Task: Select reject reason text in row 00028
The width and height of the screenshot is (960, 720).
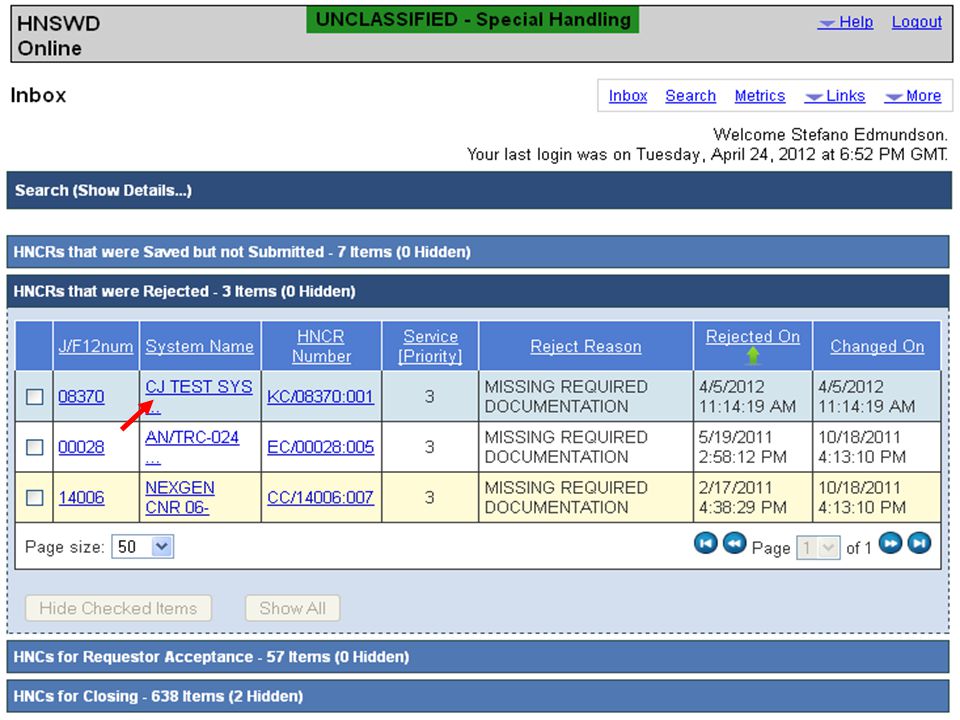Action: 566,447
